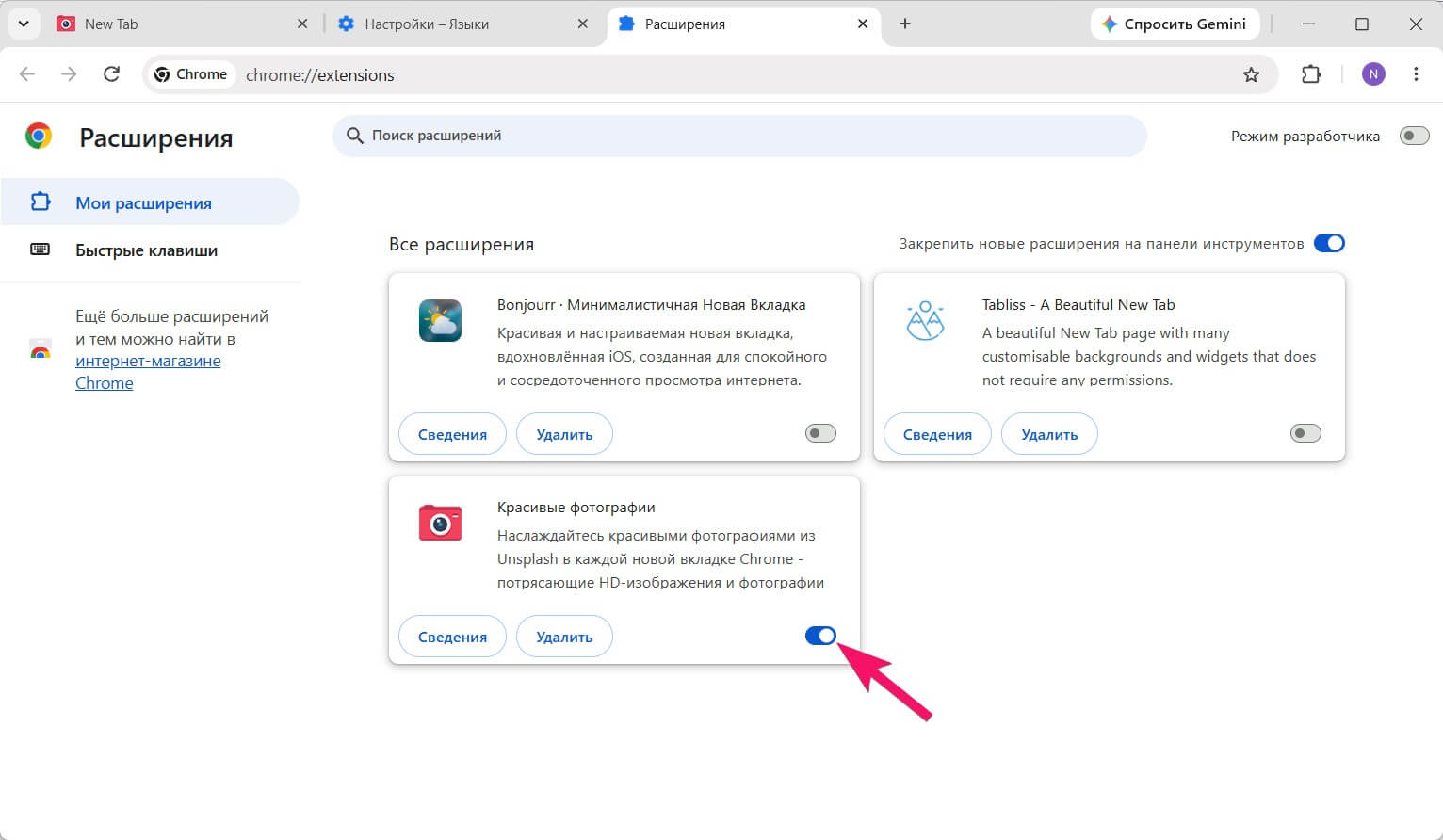This screenshot has height=840, width=1443.
Task: Disable the Красивые фотографии extension
Action: pyautogui.click(x=820, y=637)
